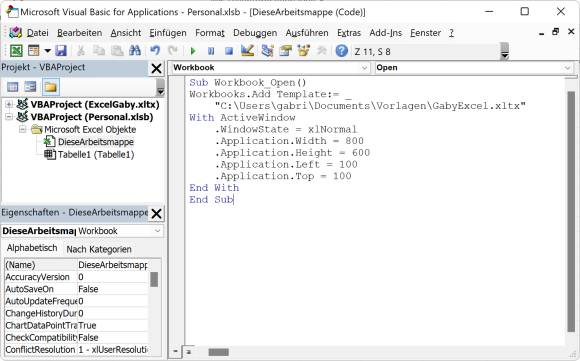
Task: Click the toolbar options overflow arrow
Action: coord(505,51)
